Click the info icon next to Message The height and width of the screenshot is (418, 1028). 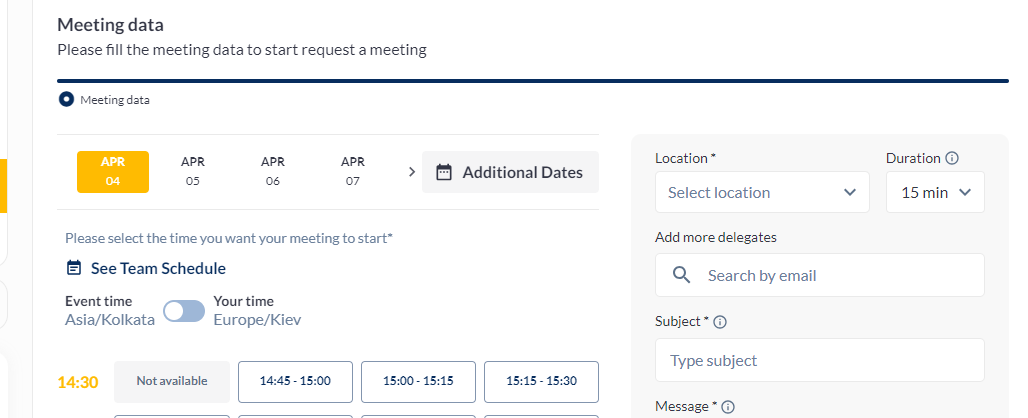click(728, 407)
